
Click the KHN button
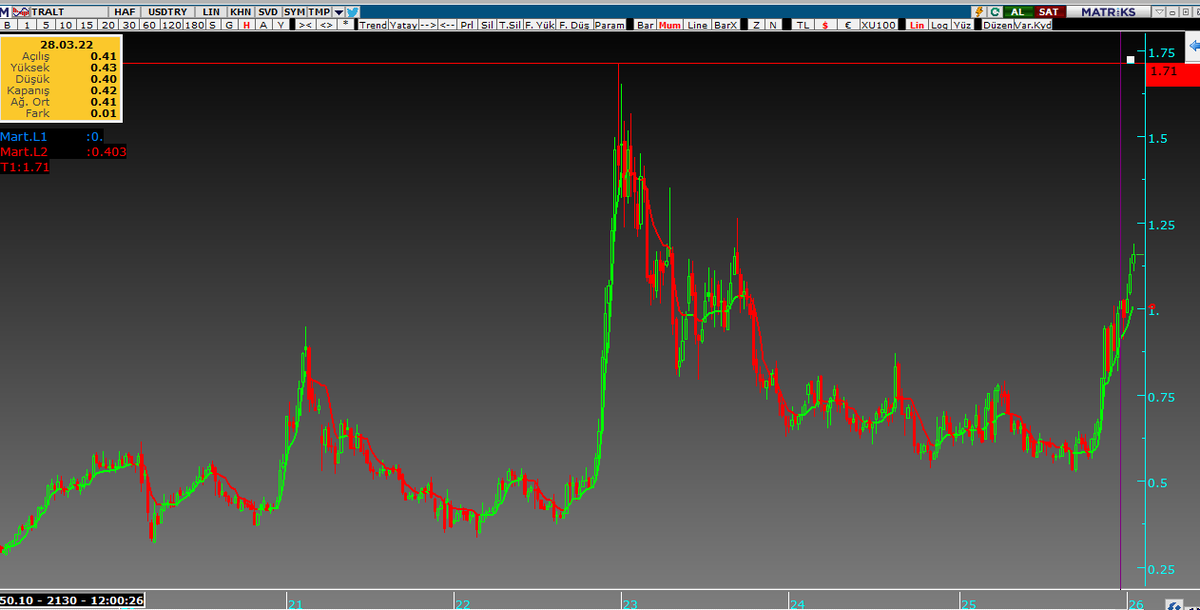[240, 12]
